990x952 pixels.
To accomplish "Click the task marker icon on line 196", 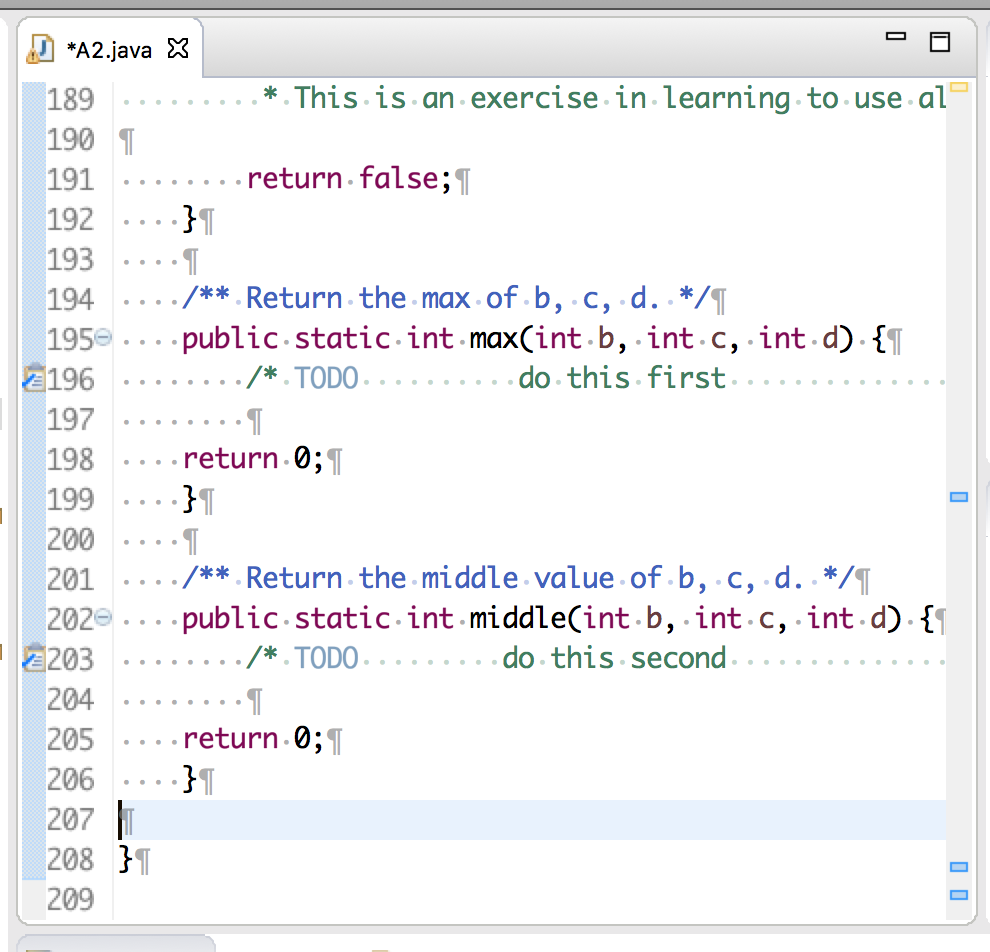I will (32, 379).
